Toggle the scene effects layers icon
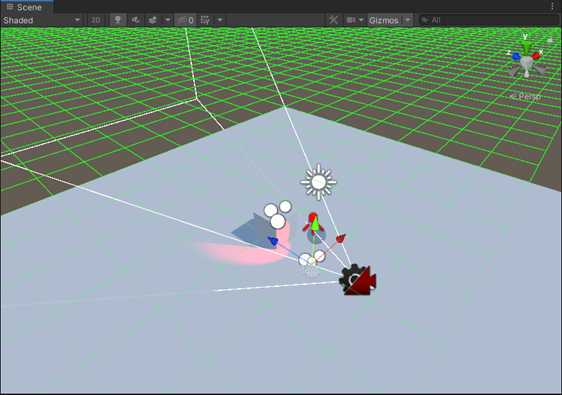Image resolution: width=562 pixels, height=395 pixels. (x=153, y=20)
